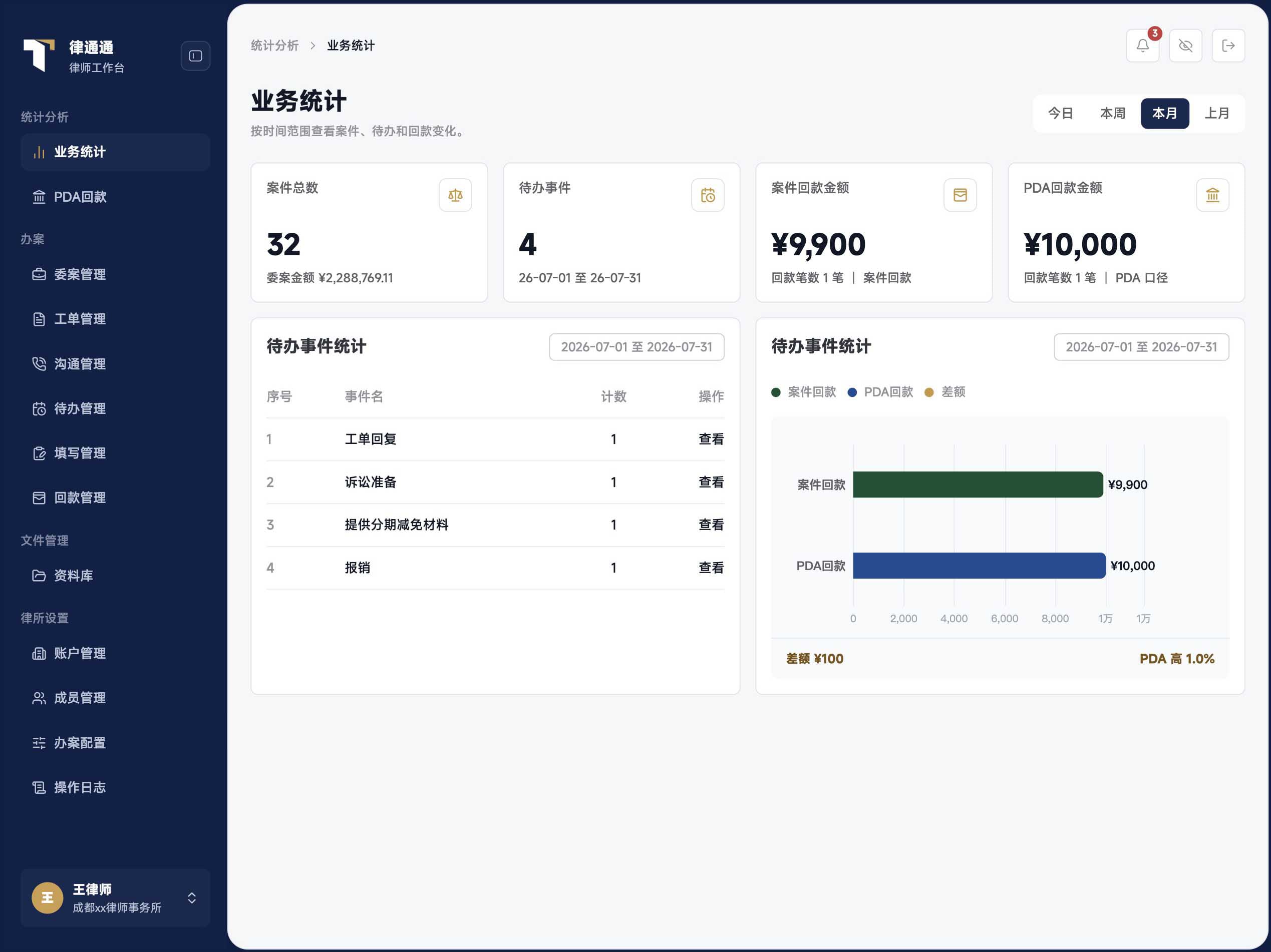Click the green 案件回款 bar
Screen dimensions: 1271x952
point(978,485)
